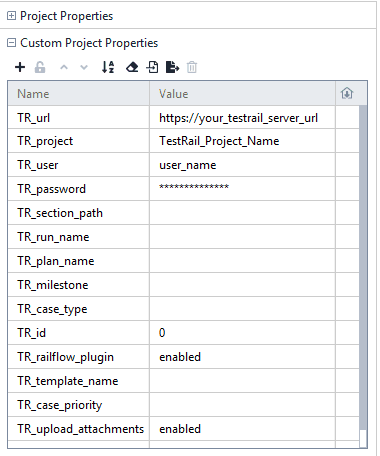Click the empty TR_case_type value cell

[x=242, y=309]
